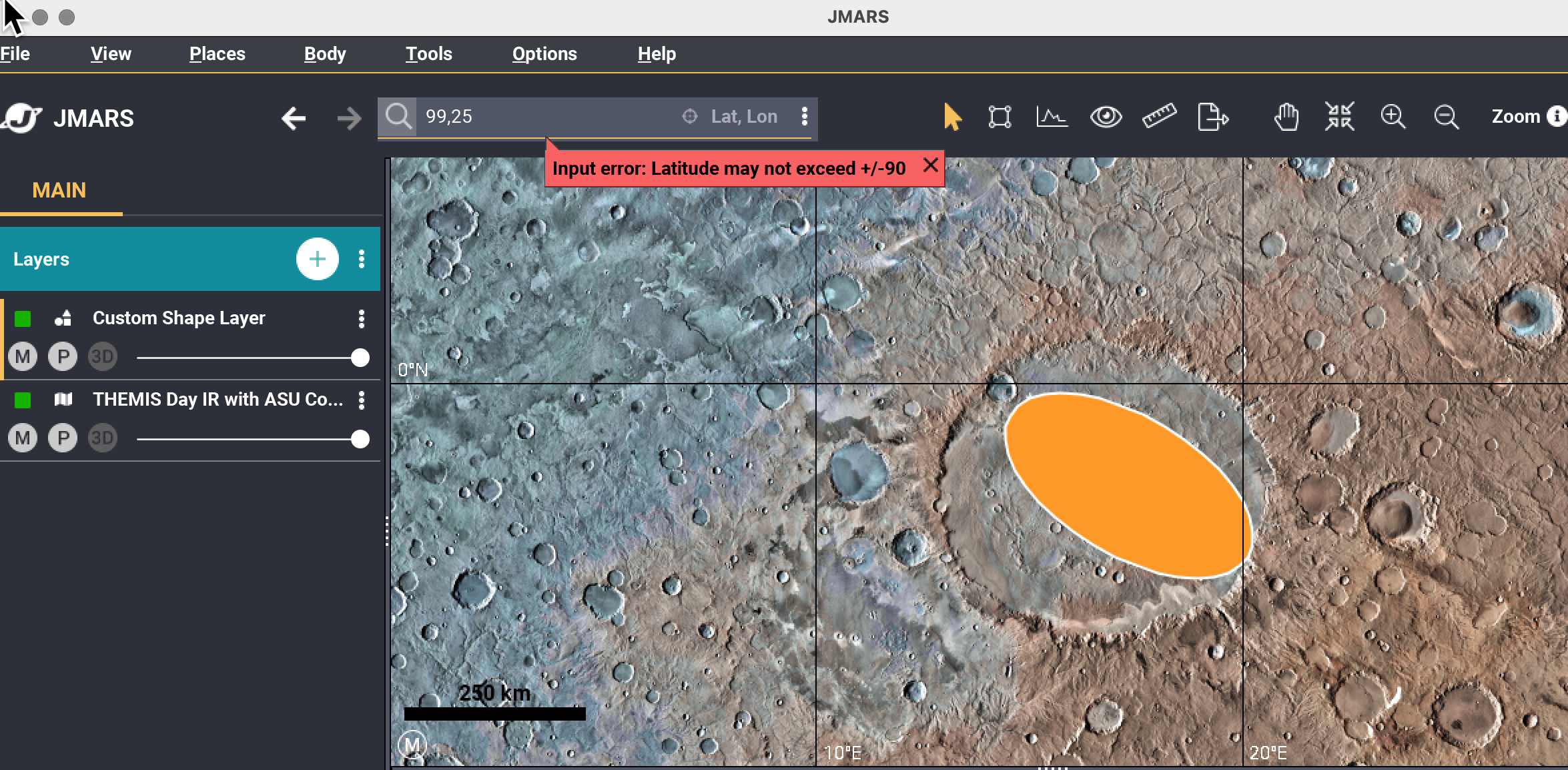Open the profile chart tool
1568x770 pixels.
coord(1052,117)
